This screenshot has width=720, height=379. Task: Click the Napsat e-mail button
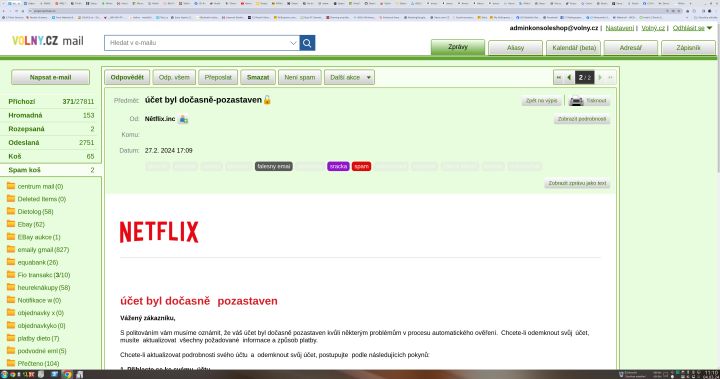(51, 78)
